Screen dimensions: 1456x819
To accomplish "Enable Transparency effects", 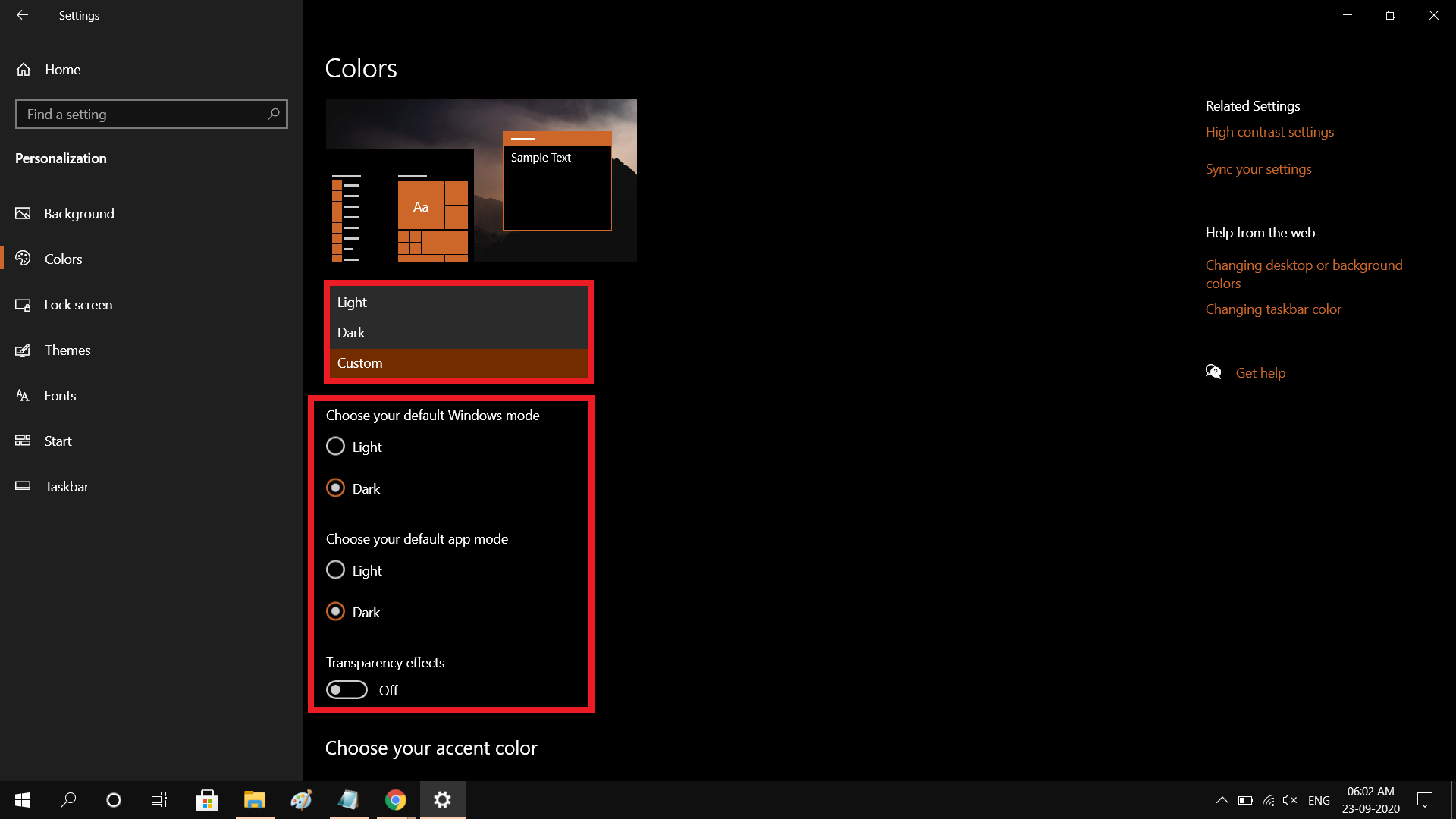I will (347, 689).
